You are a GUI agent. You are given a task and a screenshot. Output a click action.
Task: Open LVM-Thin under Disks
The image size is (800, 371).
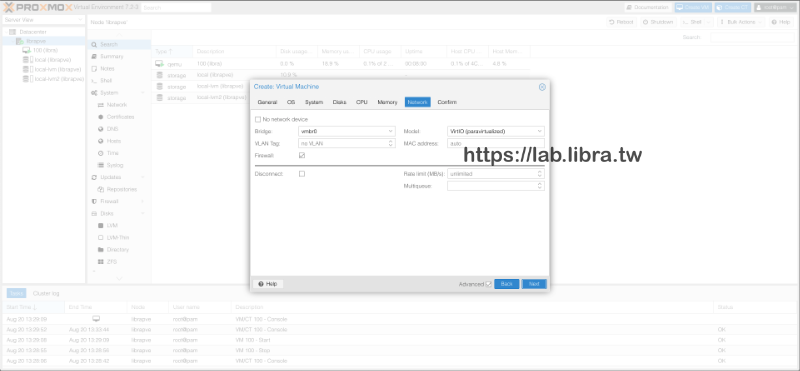pos(119,238)
